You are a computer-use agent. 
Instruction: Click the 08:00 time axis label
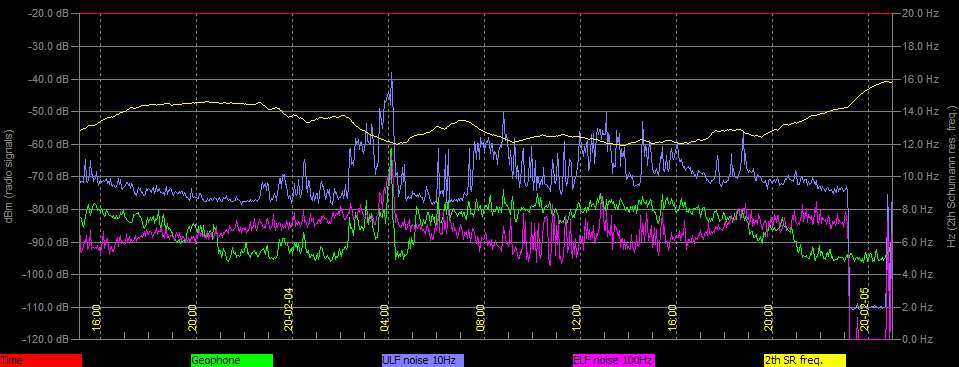(481, 317)
